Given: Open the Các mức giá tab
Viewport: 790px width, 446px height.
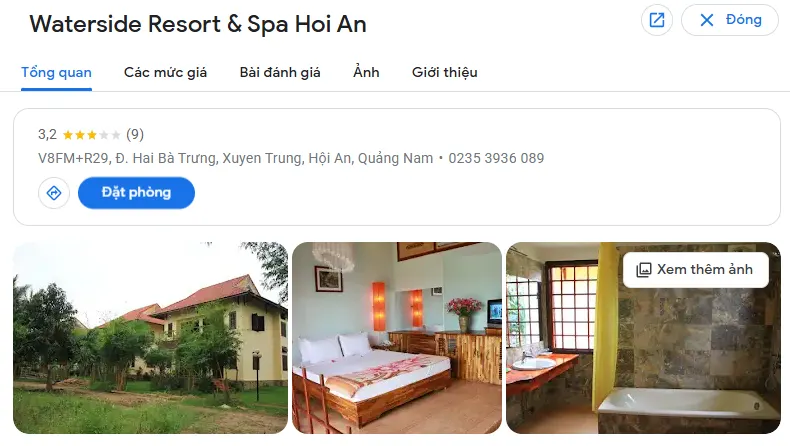Looking at the screenshot, I should pyautogui.click(x=165, y=73).
